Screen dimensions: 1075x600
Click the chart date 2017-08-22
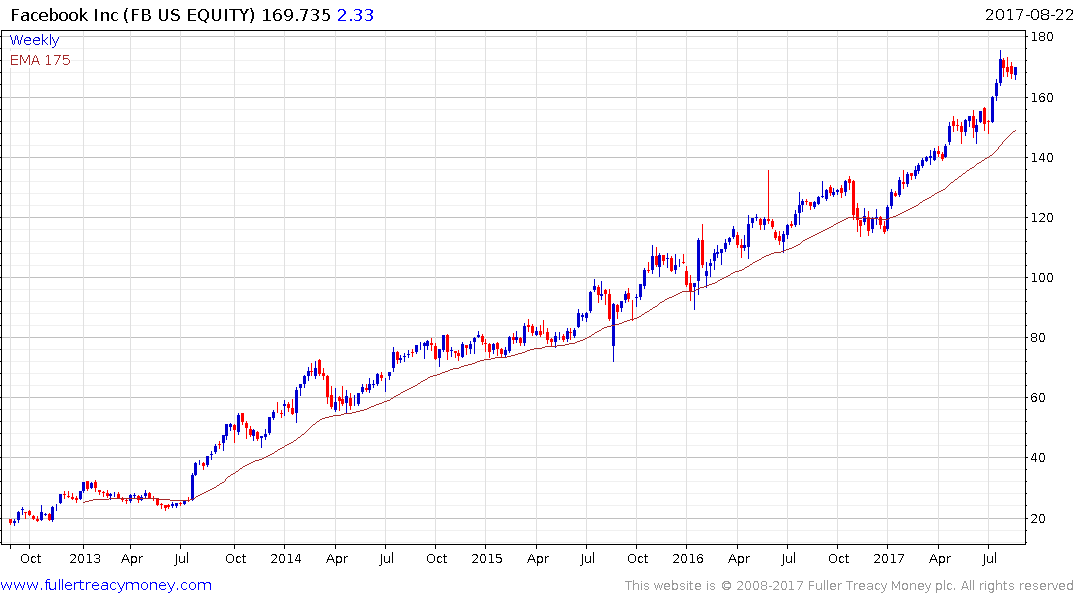click(1029, 15)
